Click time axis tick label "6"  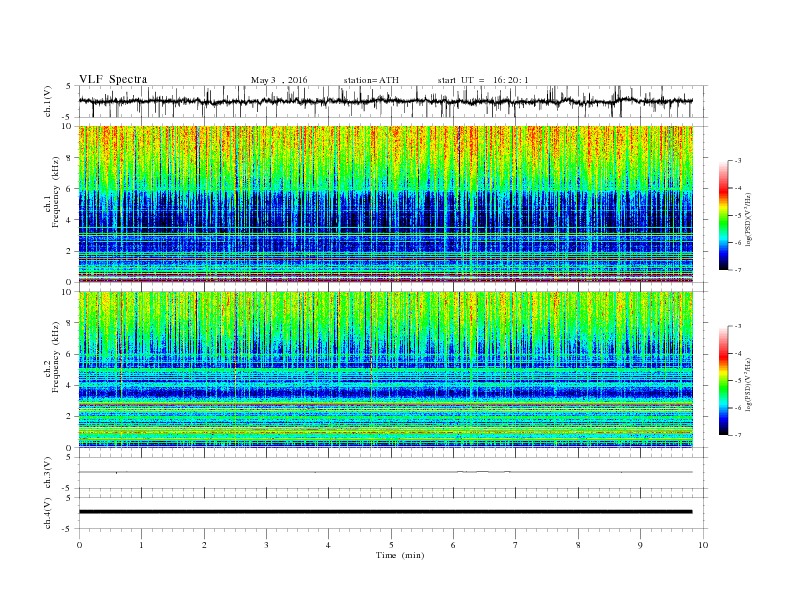tap(453, 545)
